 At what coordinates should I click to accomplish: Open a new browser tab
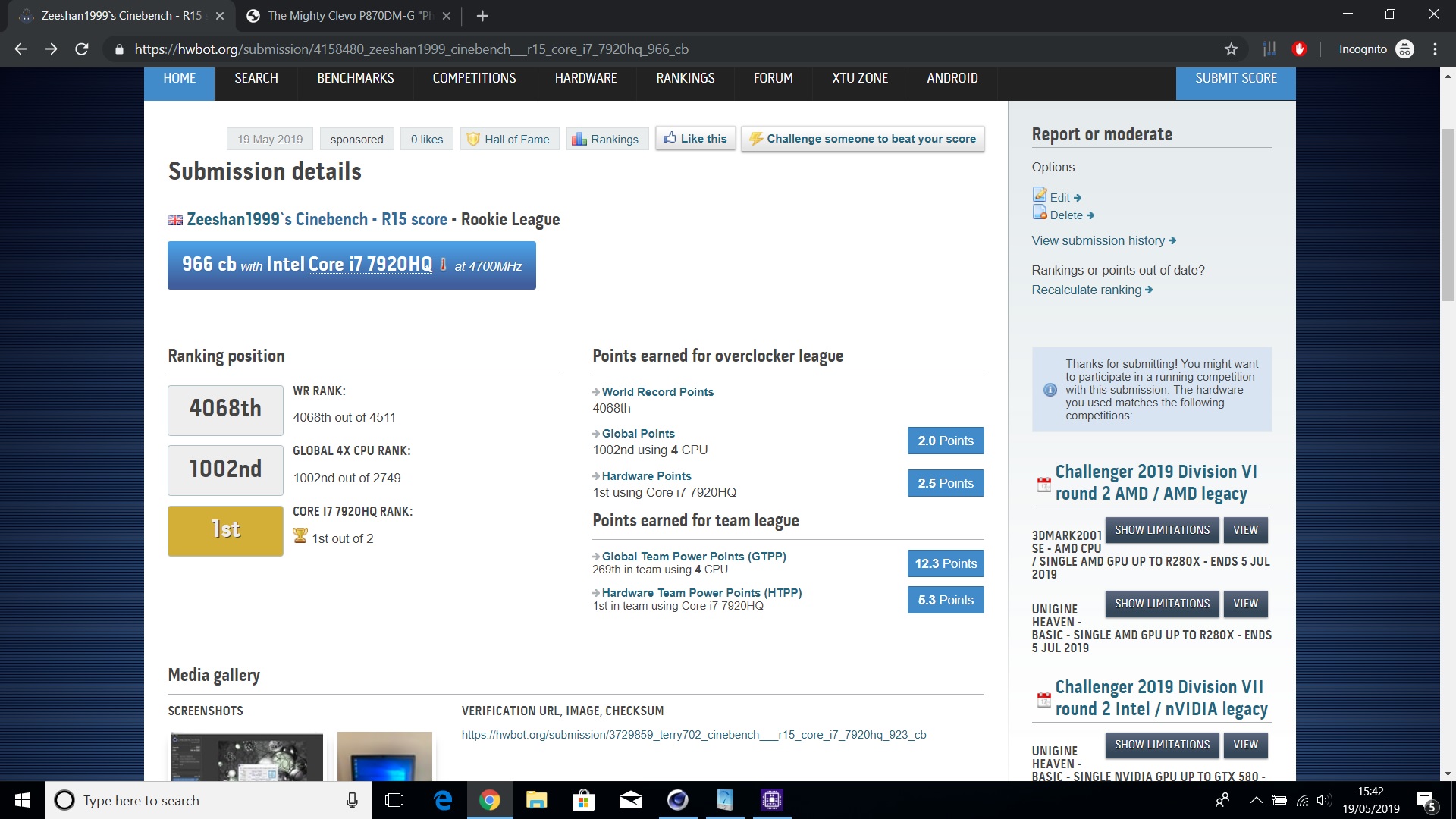point(482,15)
